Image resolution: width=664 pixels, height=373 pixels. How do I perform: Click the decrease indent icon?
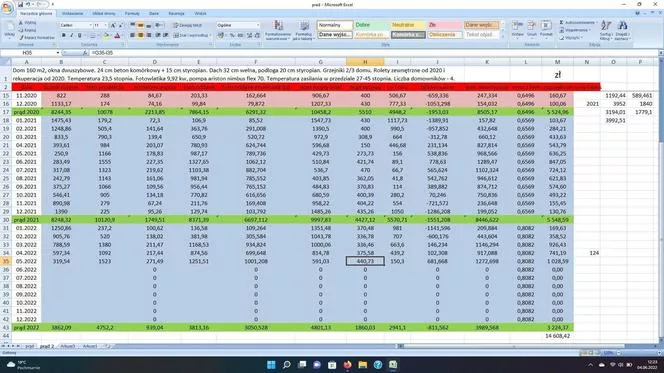coord(158,35)
